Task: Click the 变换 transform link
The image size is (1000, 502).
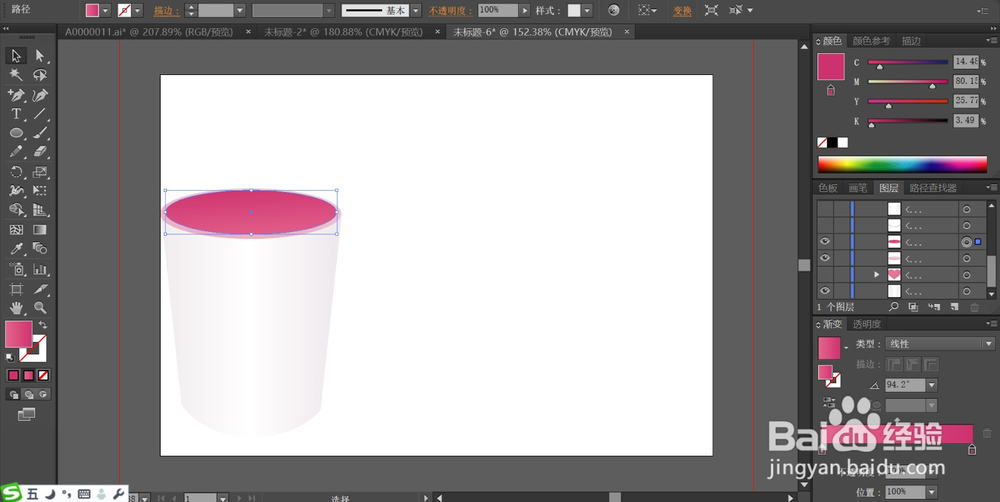Action: click(x=681, y=10)
